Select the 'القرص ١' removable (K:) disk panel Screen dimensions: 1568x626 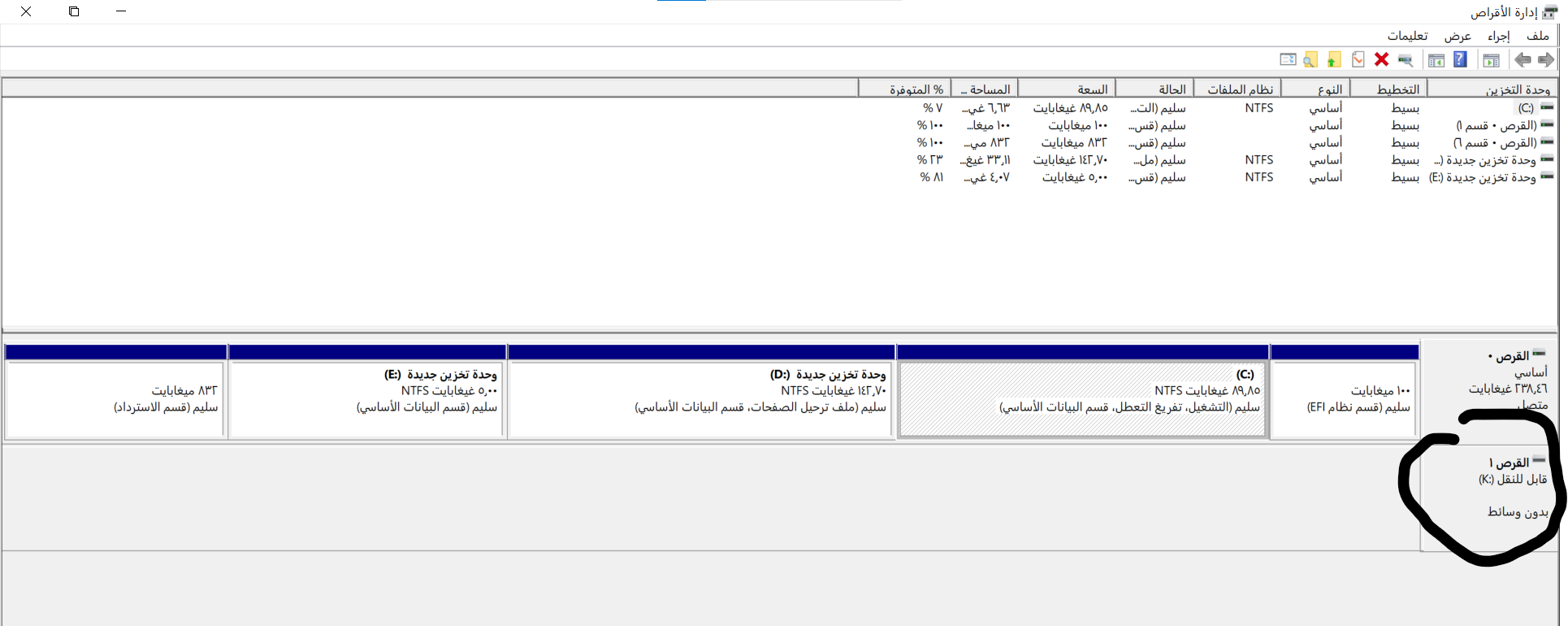[x=1488, y=498]
